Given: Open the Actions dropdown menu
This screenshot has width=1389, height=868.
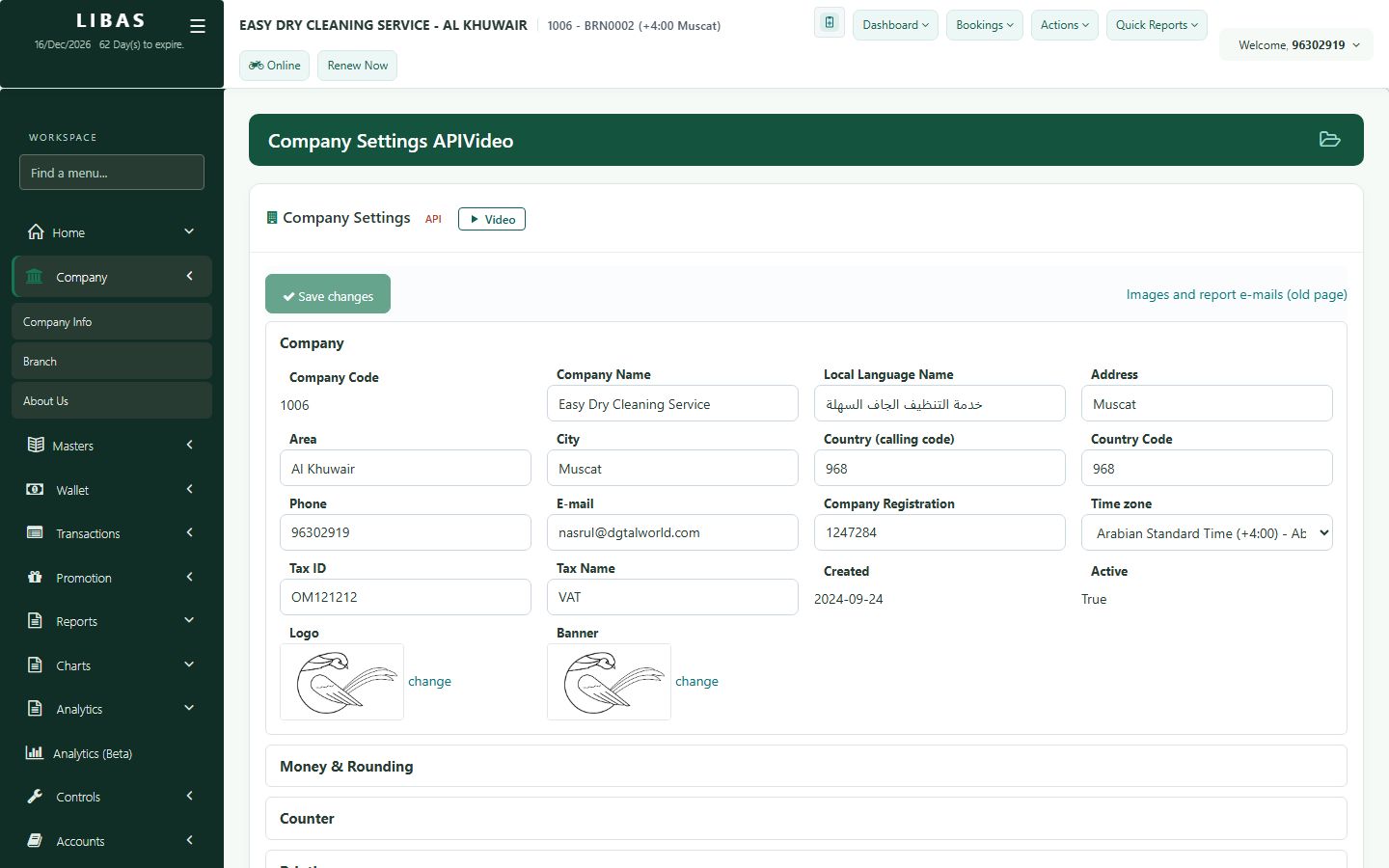Looking at the screenshot, I should 1065,25.
